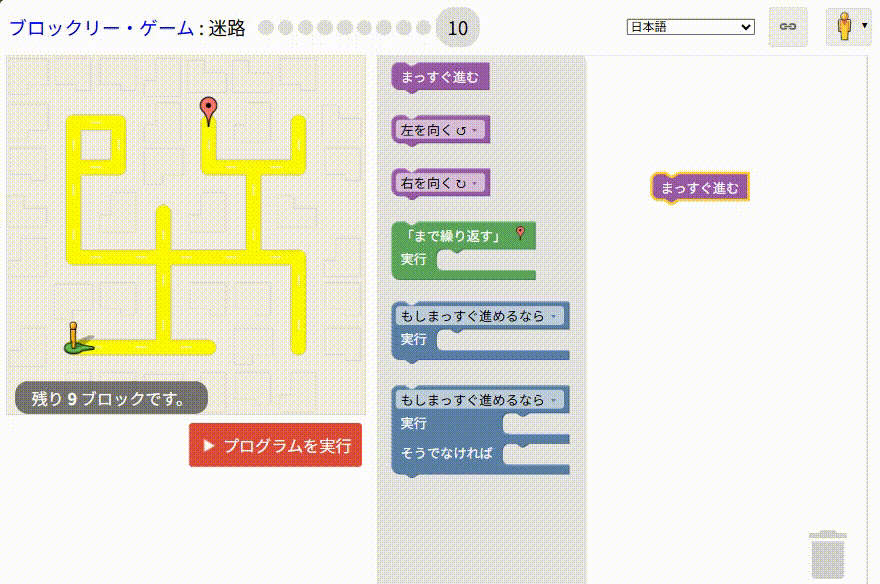Open the 右を向く direction dropdown
This screenshot has width=880, height=584.
(442, 183)
